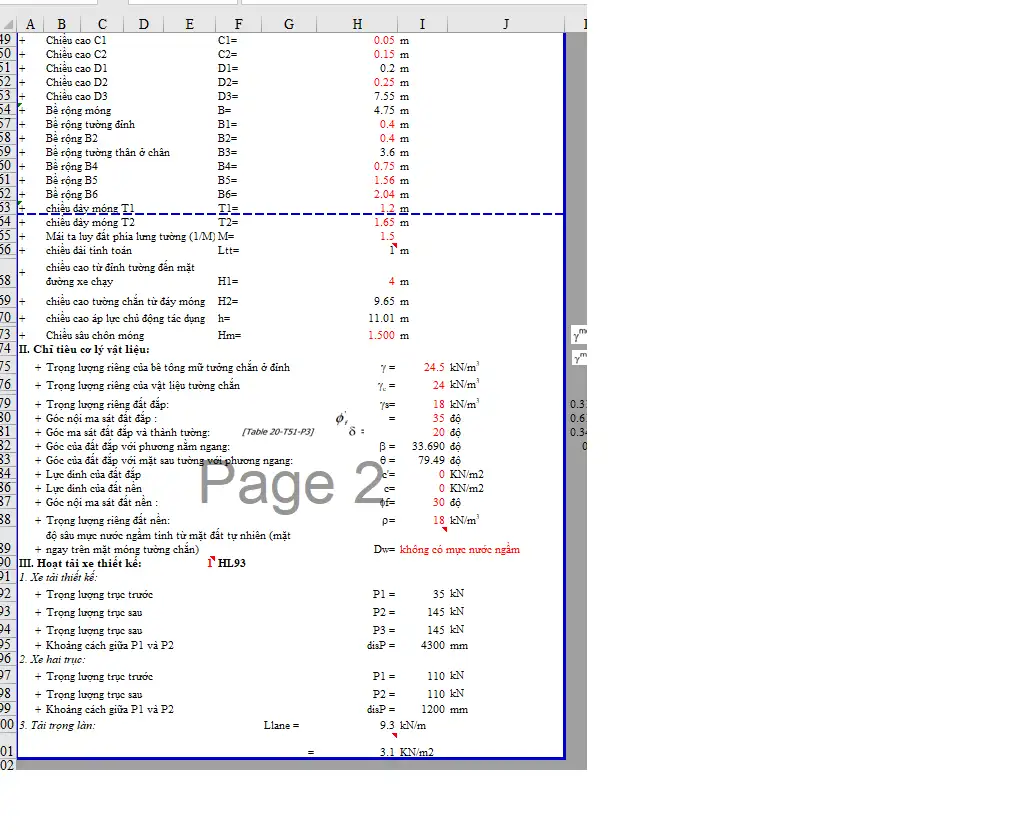Select the column J header
Screen dimensions: 1036x840
[x=506, y=24]
